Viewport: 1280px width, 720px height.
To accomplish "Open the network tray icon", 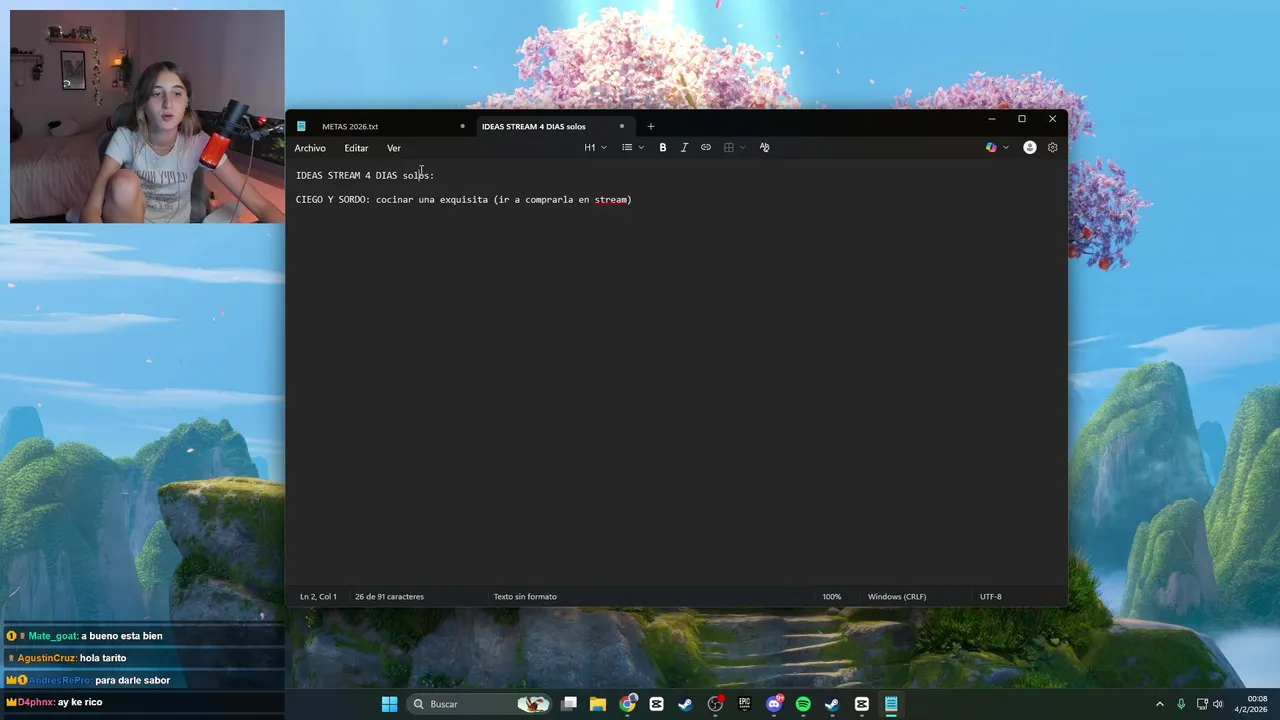I will (1202, 704).
